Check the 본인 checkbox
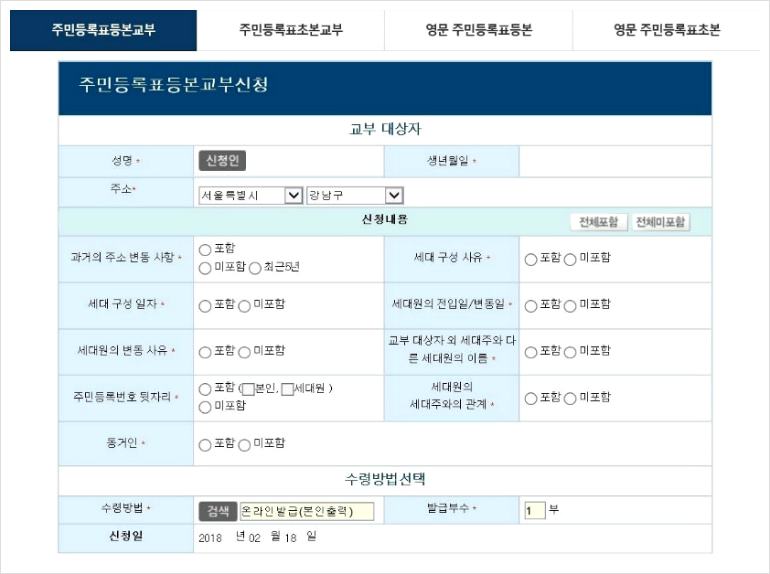The image size is (770, 574). click(x=248, y=389)
